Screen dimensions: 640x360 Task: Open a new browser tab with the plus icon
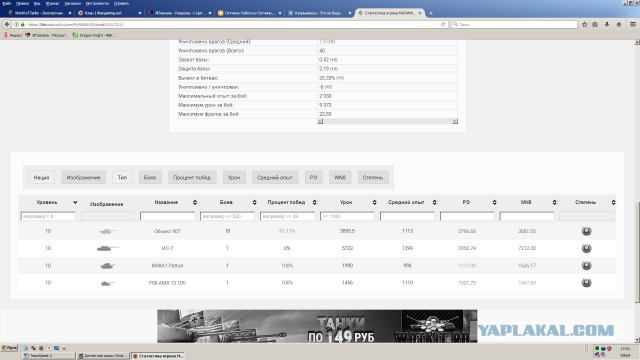pos(431,13)
